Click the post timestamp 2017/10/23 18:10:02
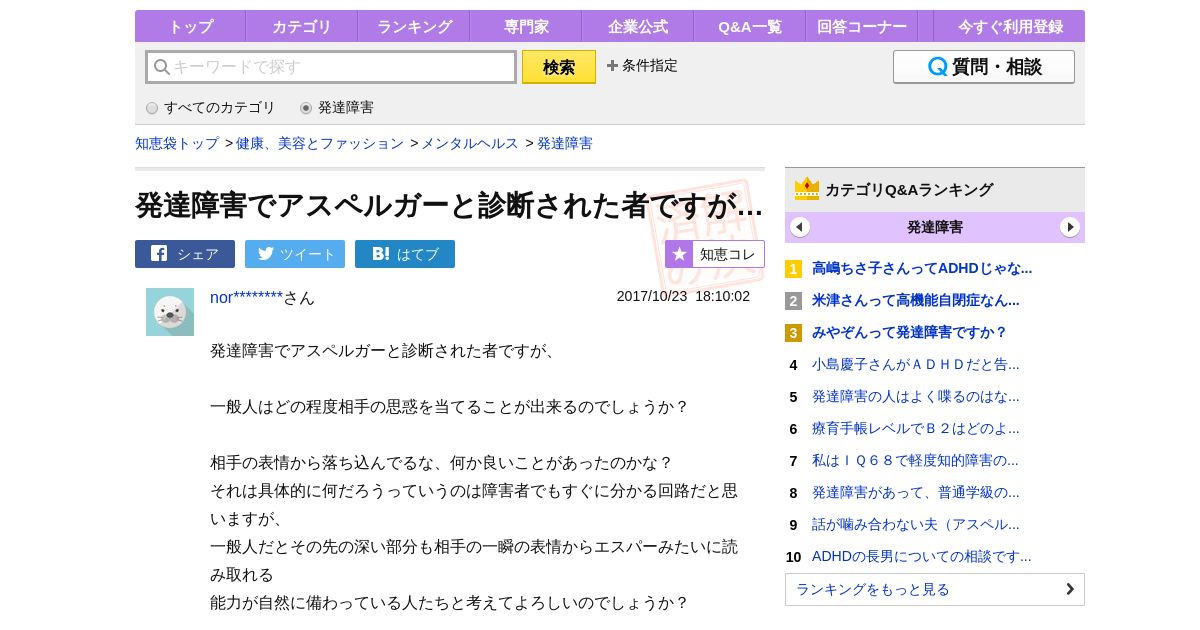The height and width of the screenshot is (630, 1200). point(683,296)
